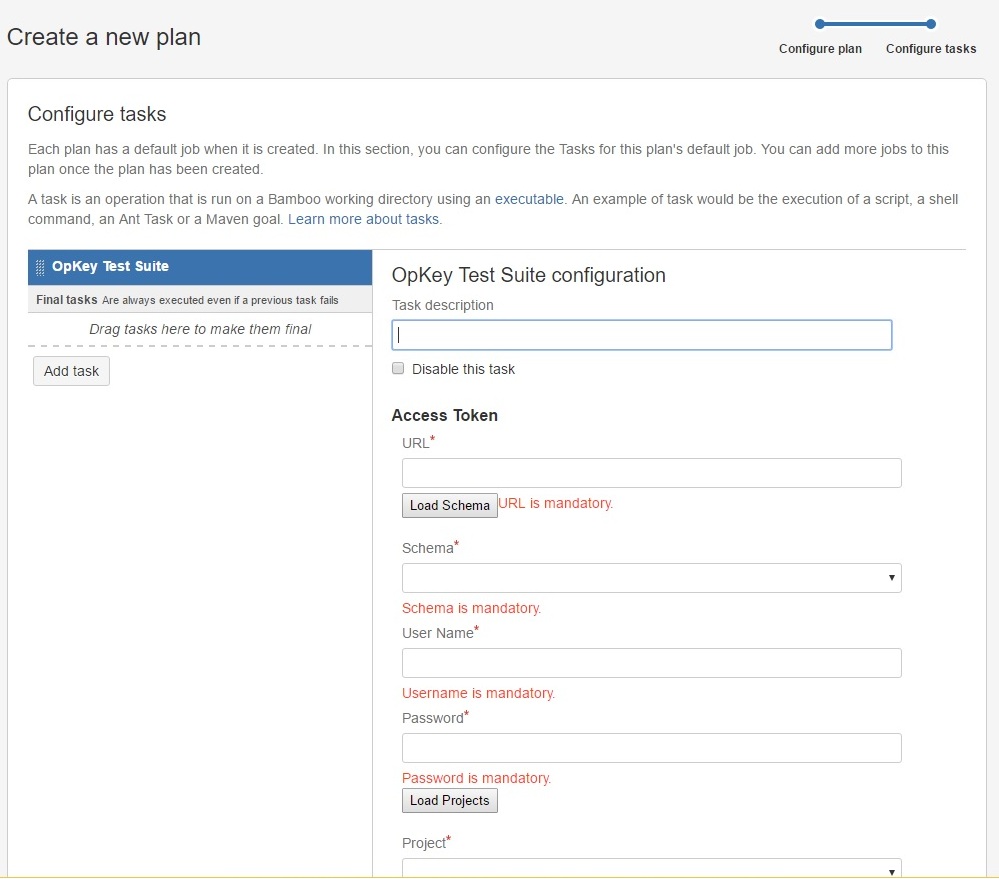999x879 pixels.
Task: Focus the Task description field
Action: (642, 335)
